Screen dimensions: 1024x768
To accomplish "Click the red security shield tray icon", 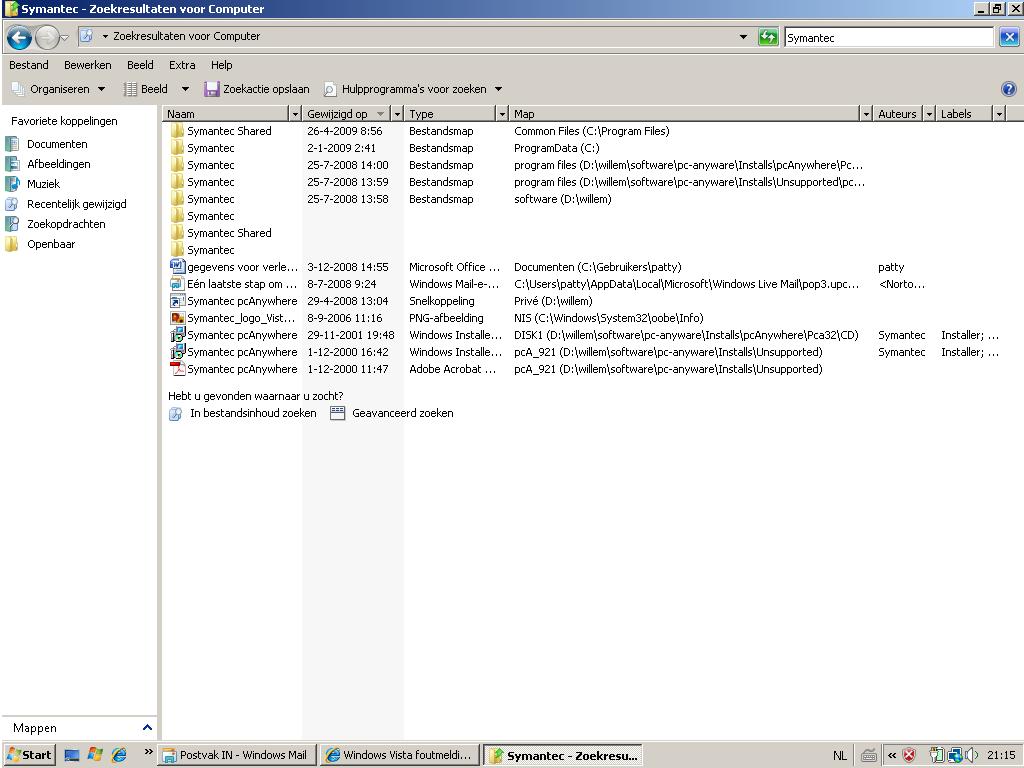I will (909, 756).
